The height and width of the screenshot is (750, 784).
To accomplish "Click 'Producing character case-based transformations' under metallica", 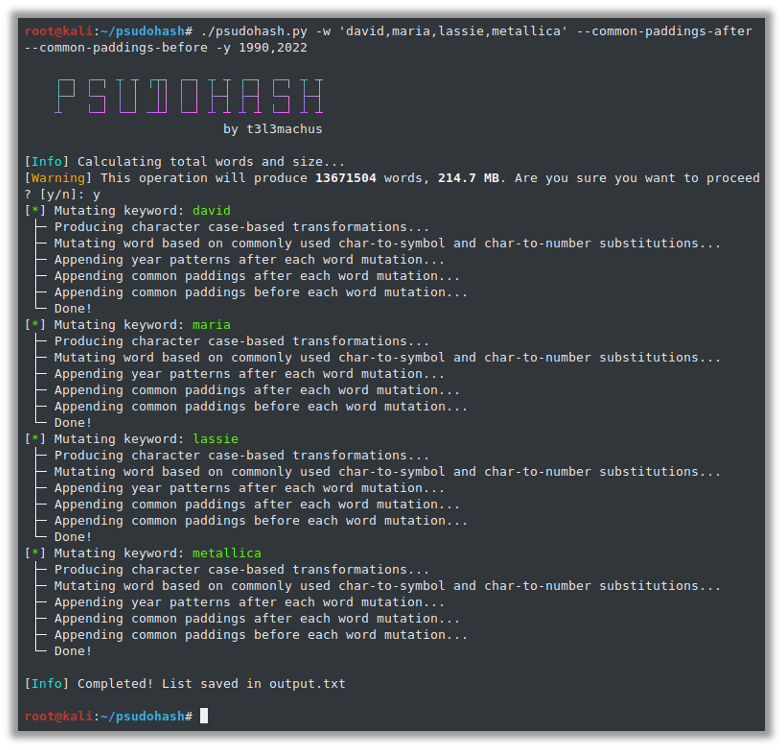I will click(x=242, y=570).
